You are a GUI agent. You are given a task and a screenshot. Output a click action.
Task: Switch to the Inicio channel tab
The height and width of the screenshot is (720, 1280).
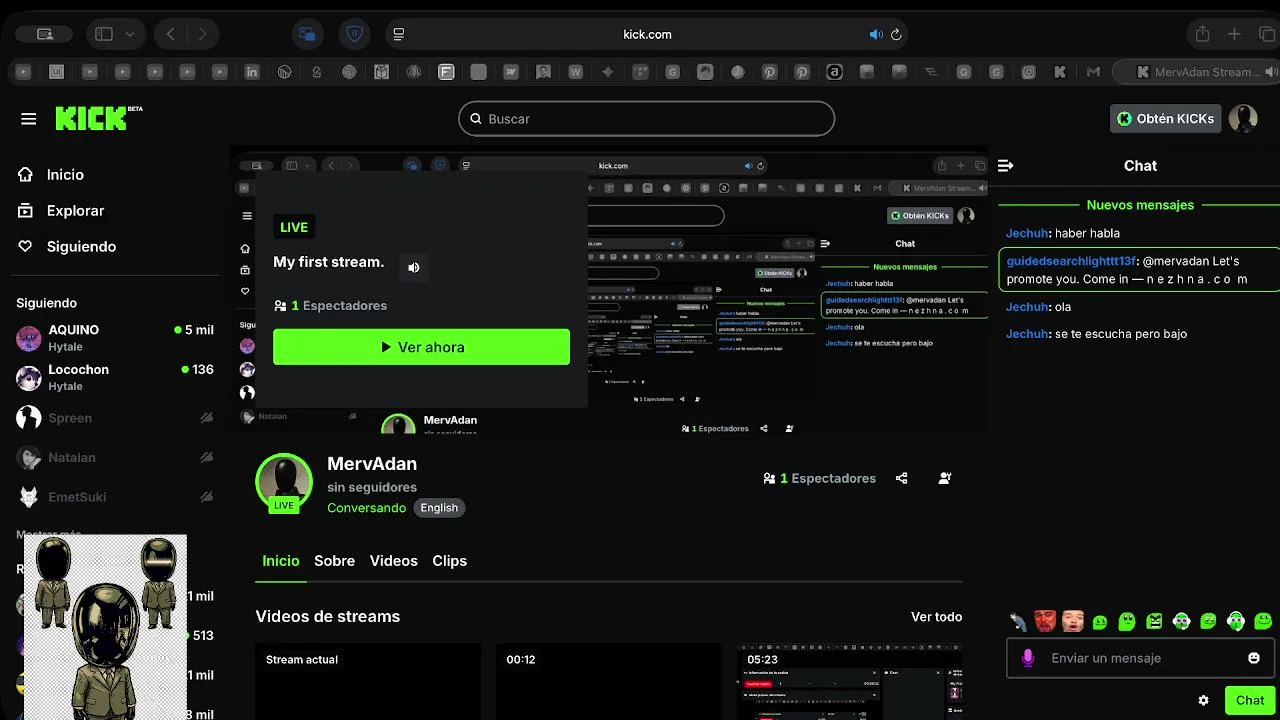tap(280, 561)
